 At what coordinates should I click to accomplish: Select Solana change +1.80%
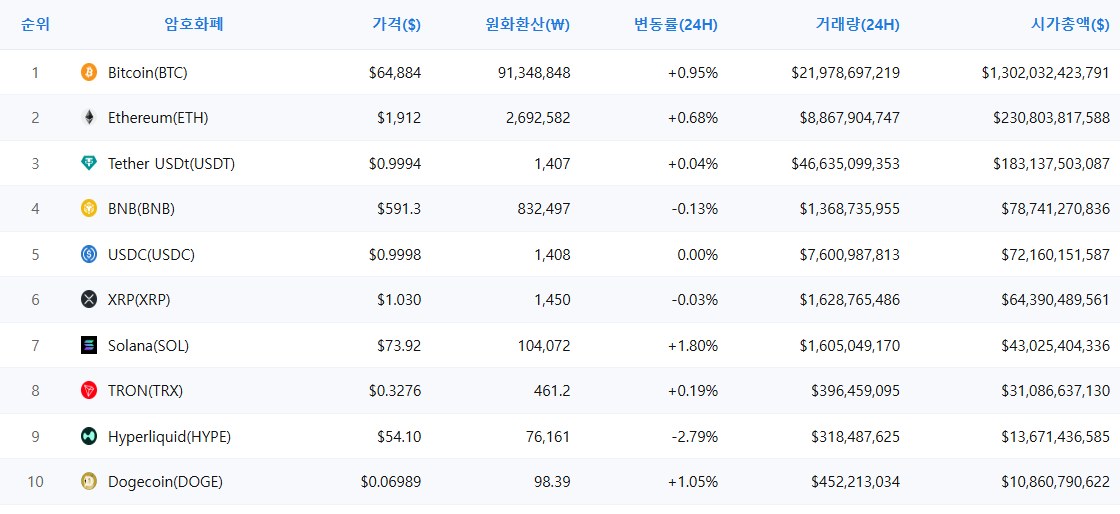tap(693, 346)
